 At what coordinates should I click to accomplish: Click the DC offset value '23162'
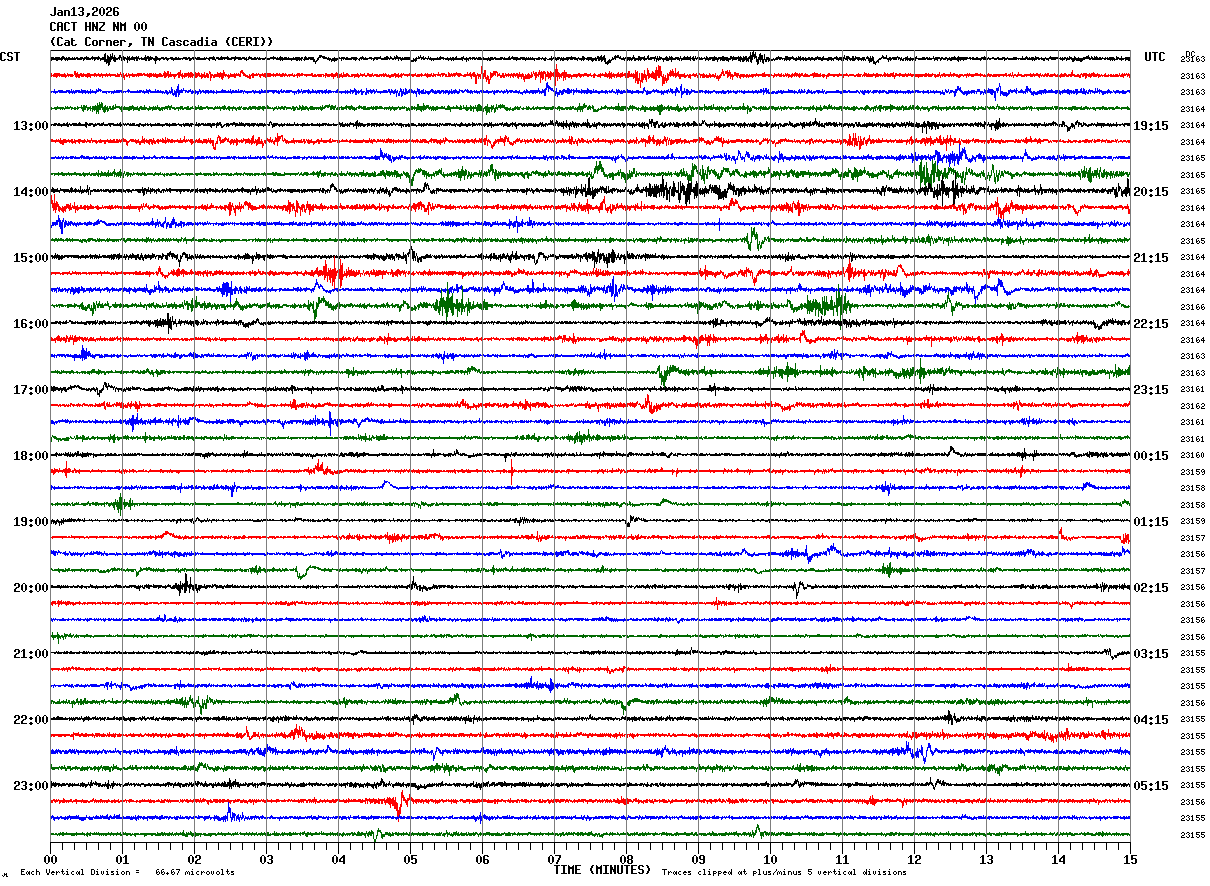click(1192, 406)
